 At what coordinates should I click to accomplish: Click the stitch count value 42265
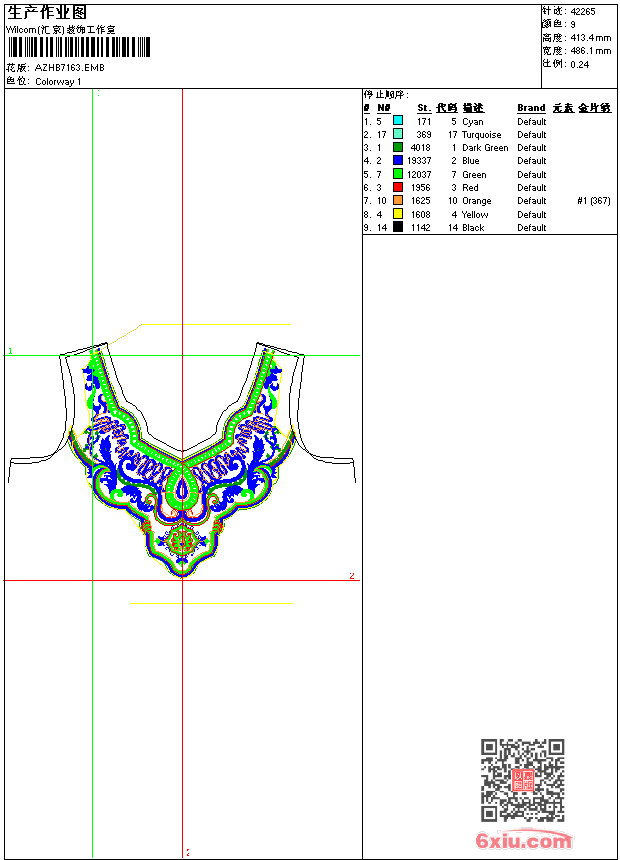(583, 11)
